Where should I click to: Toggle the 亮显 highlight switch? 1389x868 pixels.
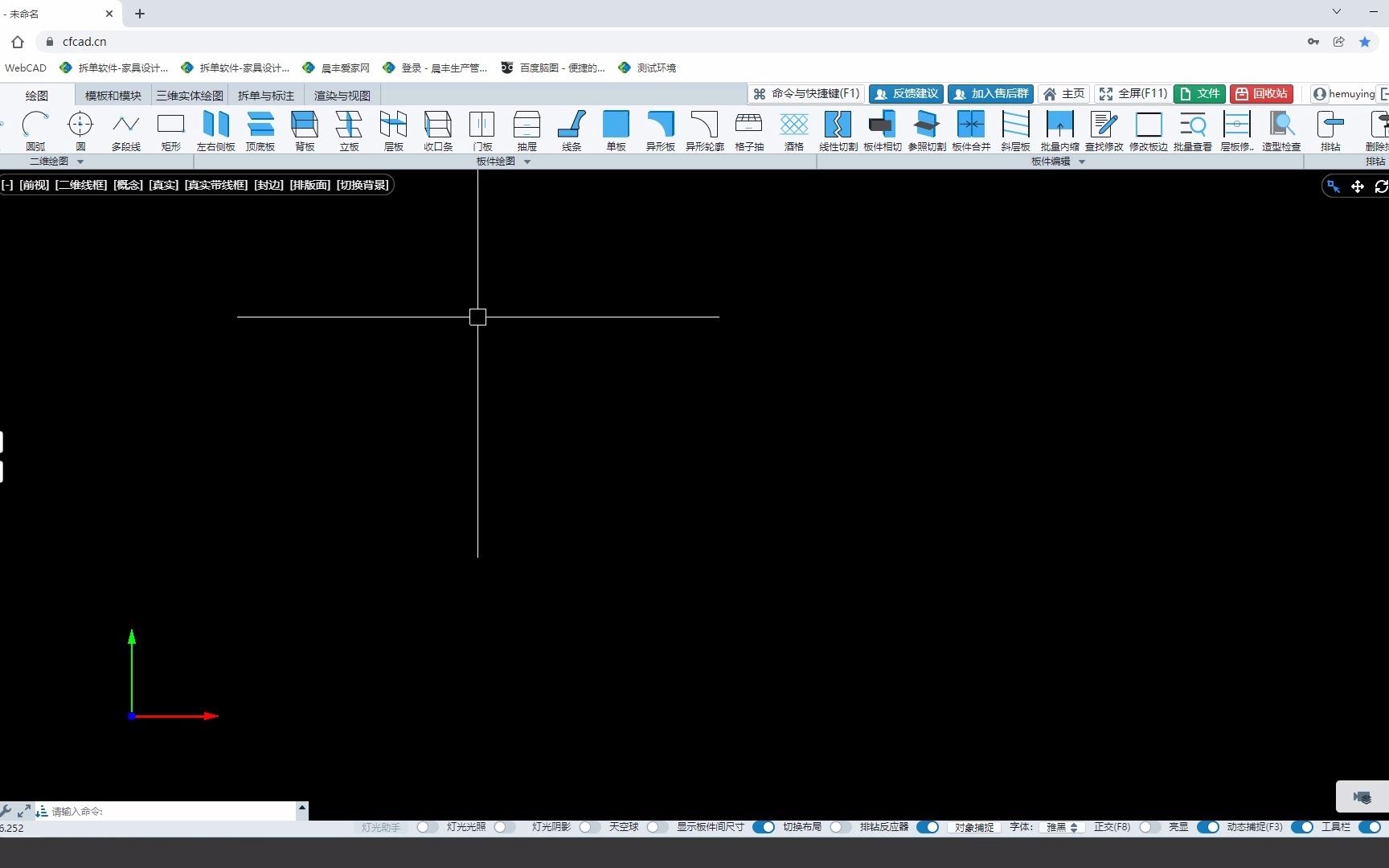[x=1208, y=827]
